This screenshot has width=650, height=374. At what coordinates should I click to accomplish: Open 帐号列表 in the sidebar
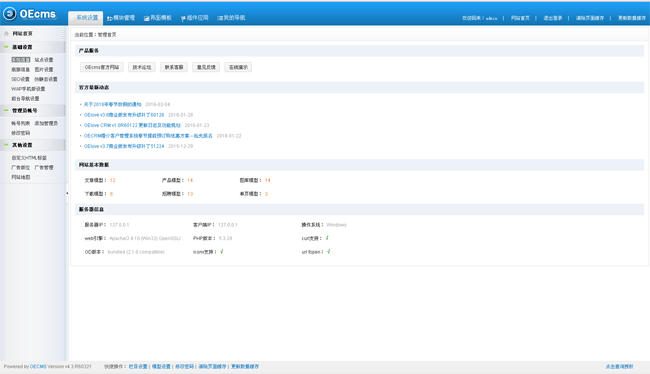click(x=20, y=124)
